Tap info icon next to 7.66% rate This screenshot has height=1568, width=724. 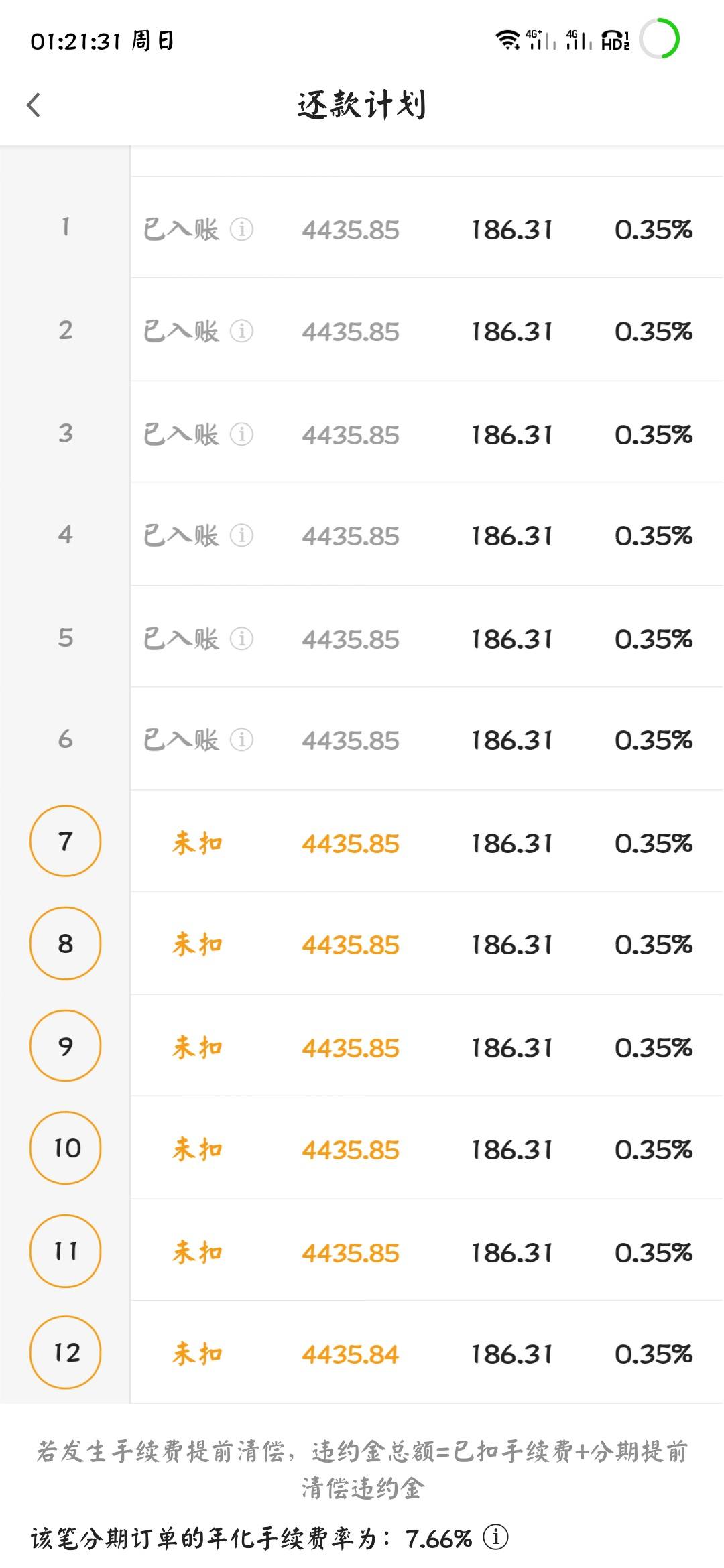tap(495, 1537)
